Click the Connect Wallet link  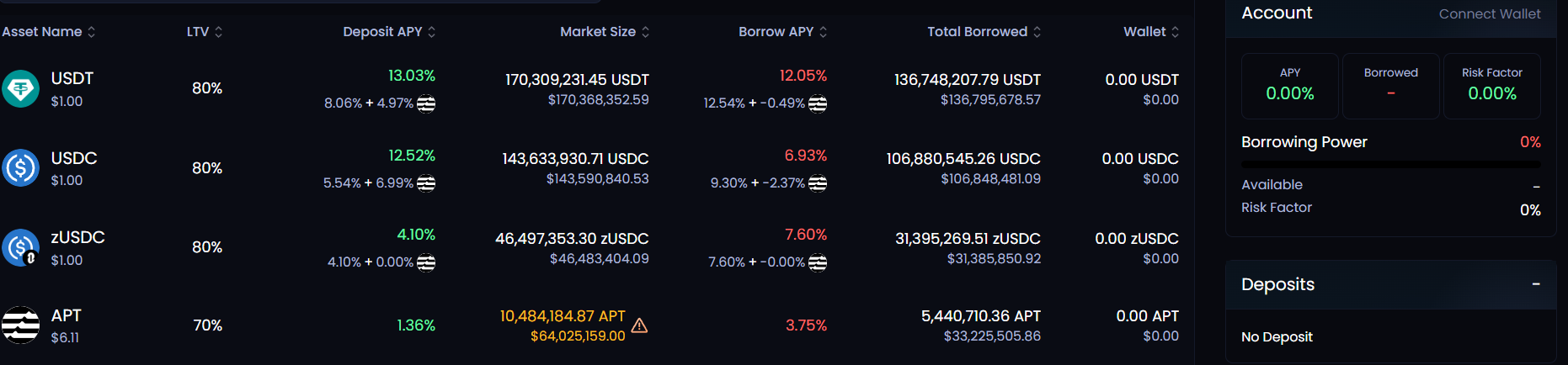click(1489, 14)
